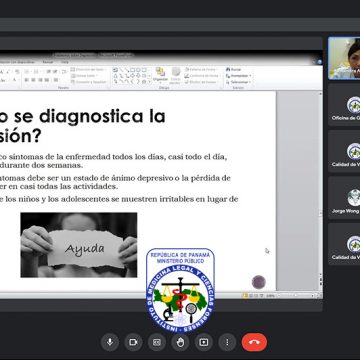Viewport: 360px width, 360px height.
Task: Align the text right in the Párrafo group
Action: click(x=40, y=80)
